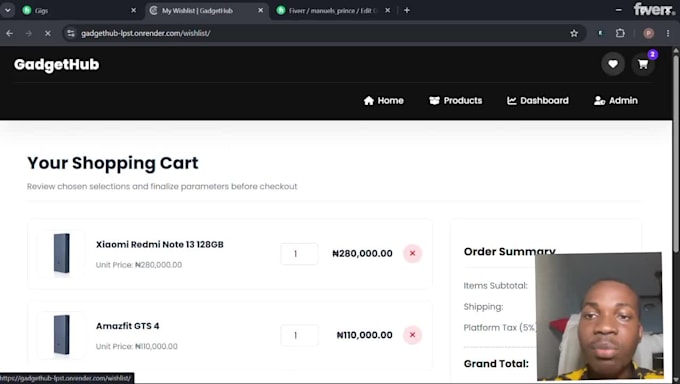The image size is (680, 384).
Task: View site information icon in address bar
Action: pos(71,33)
